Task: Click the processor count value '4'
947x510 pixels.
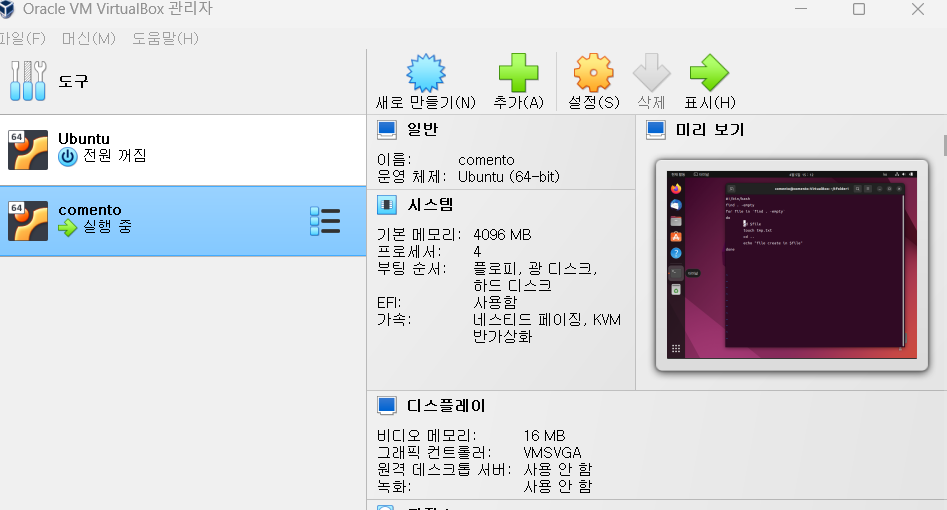Action: (477, 251)
